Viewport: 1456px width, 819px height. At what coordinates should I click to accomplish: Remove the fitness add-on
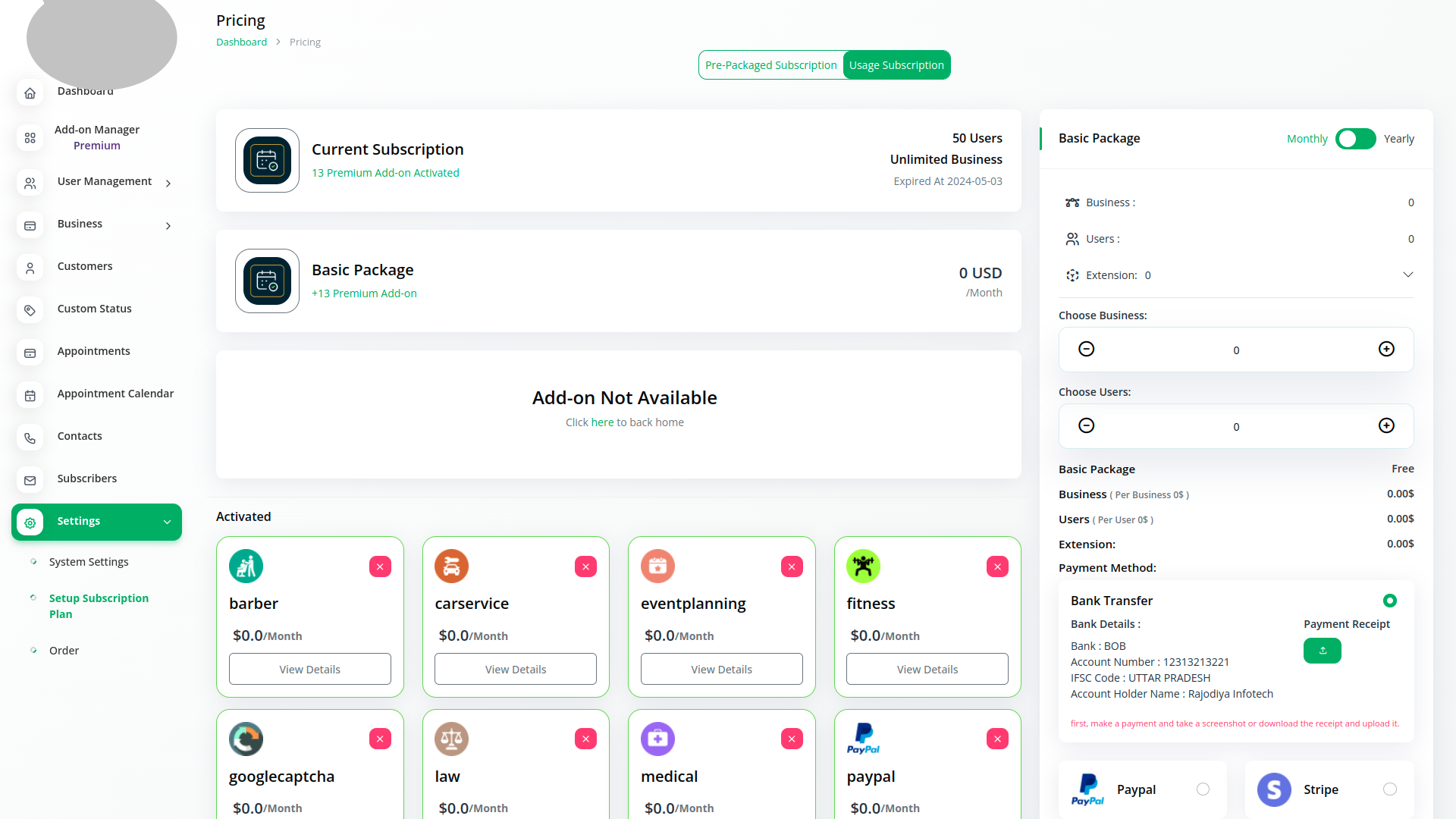[x=997, y=566]
